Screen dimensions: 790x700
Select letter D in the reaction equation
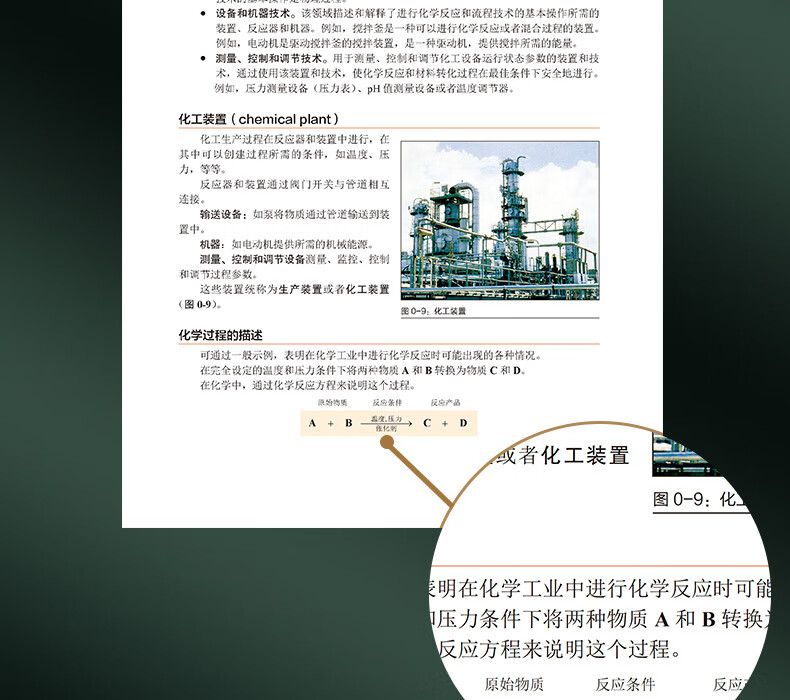click(463, 423)
